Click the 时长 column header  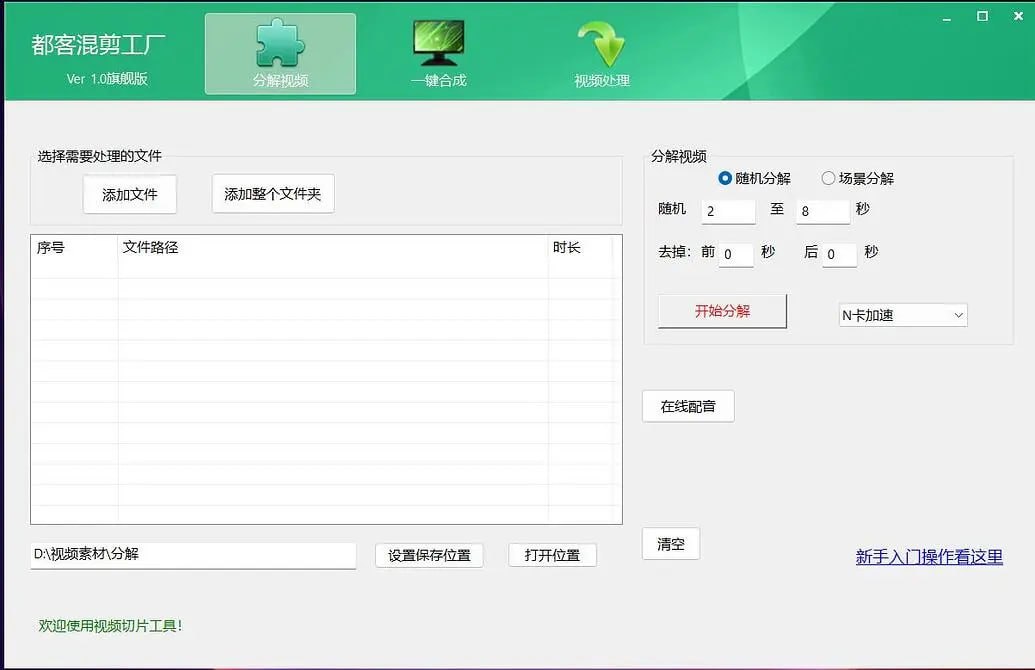click(580, 248)
